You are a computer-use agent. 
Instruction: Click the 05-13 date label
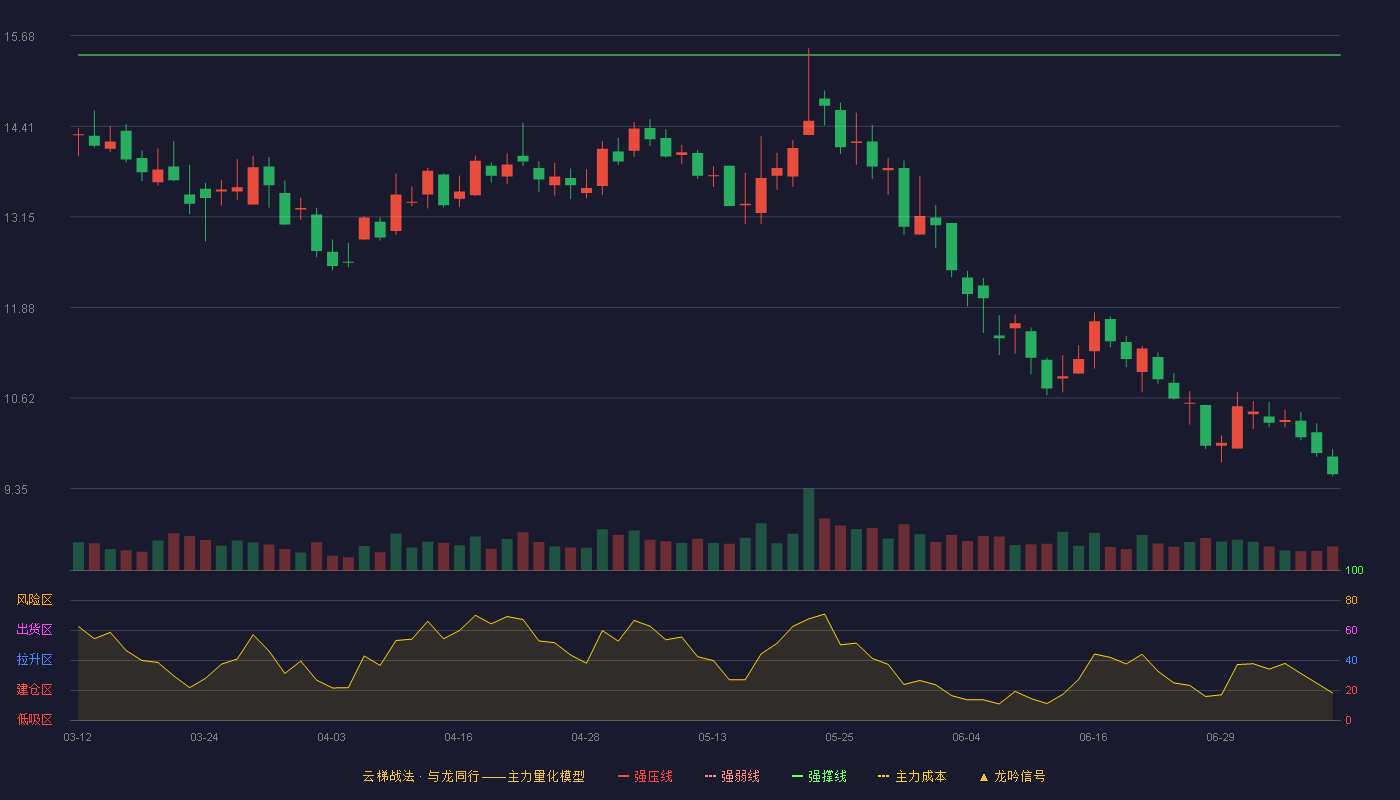[x=712, y=737]
